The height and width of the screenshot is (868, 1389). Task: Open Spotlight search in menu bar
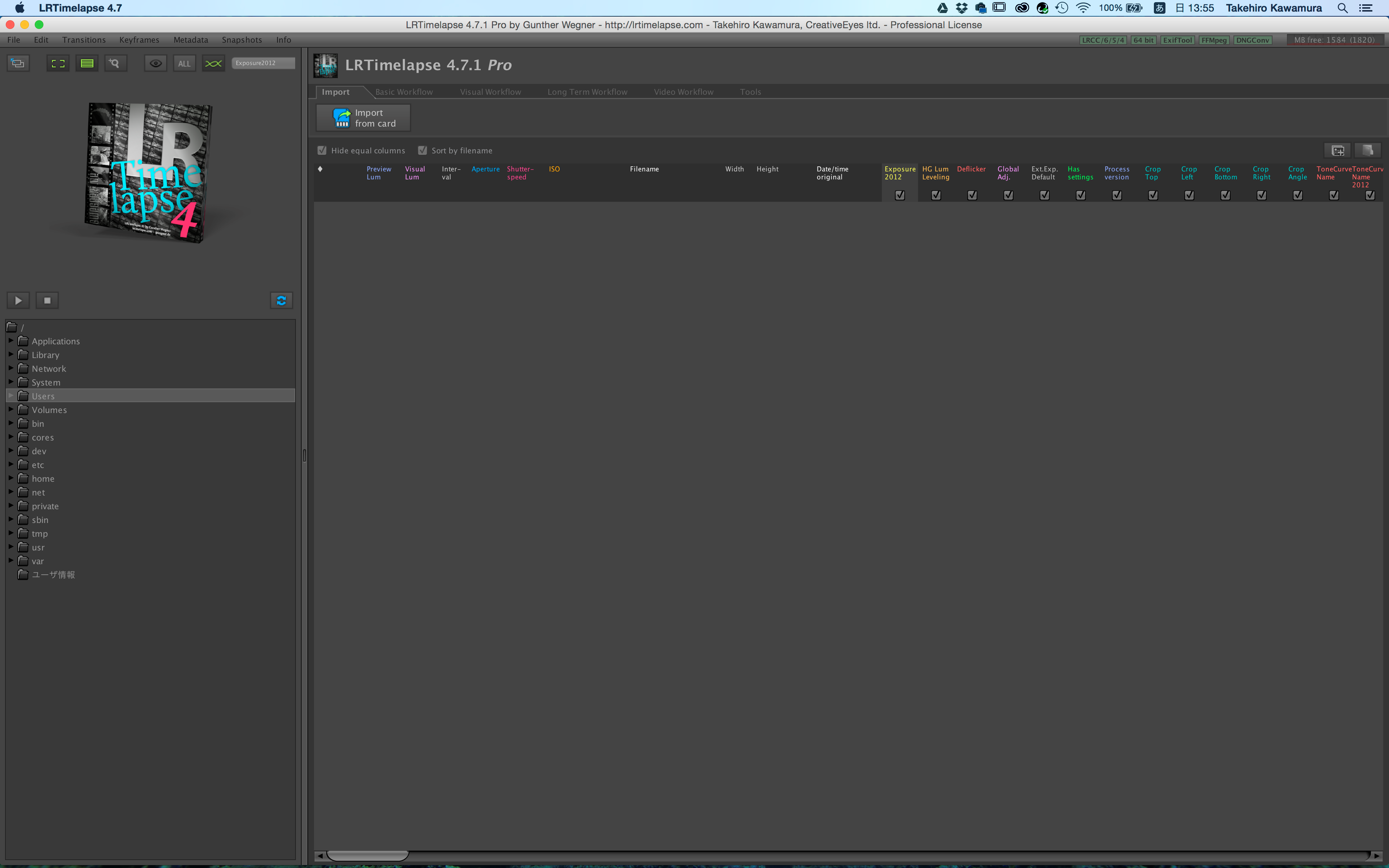point(1342,8)
